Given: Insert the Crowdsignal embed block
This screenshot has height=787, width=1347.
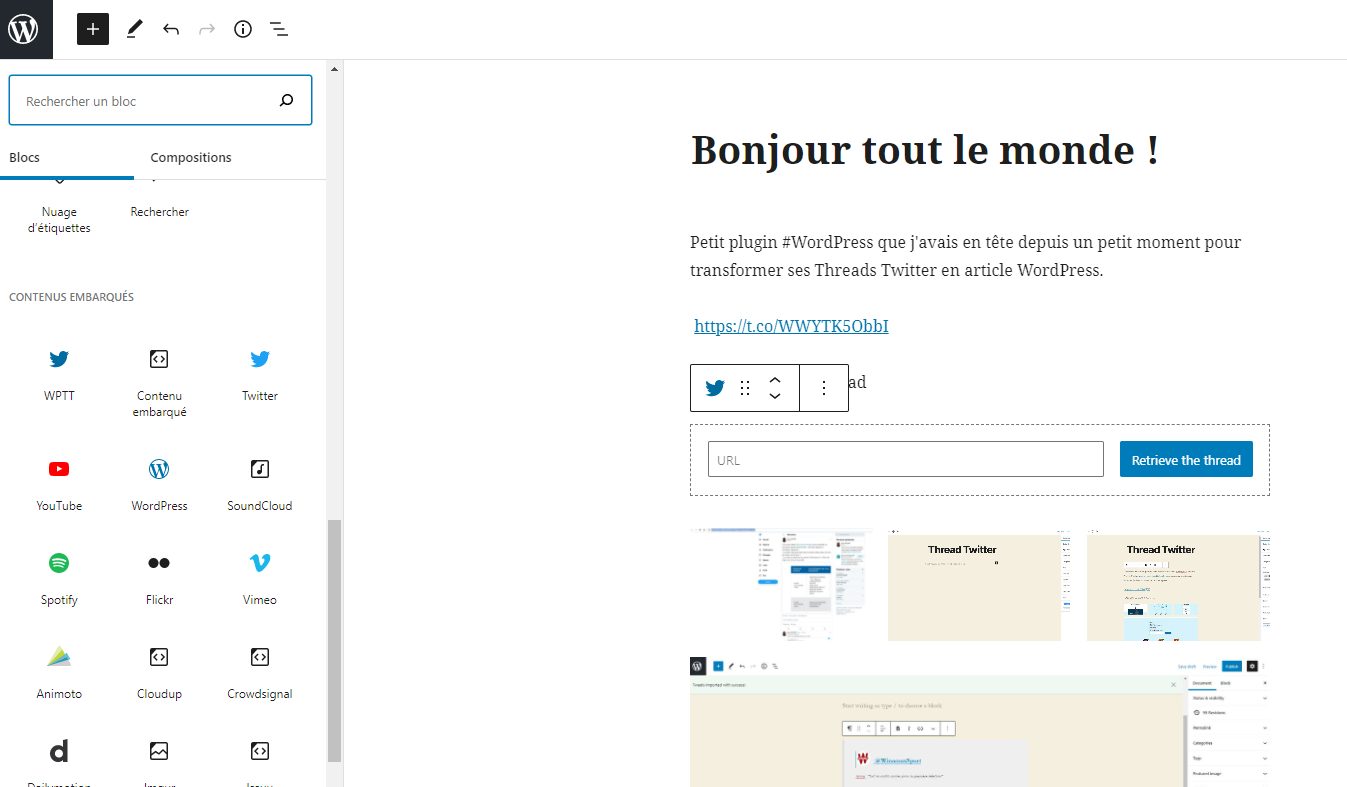Looking at the screenshot, I should pyautogui.click(x=260, y=673).
